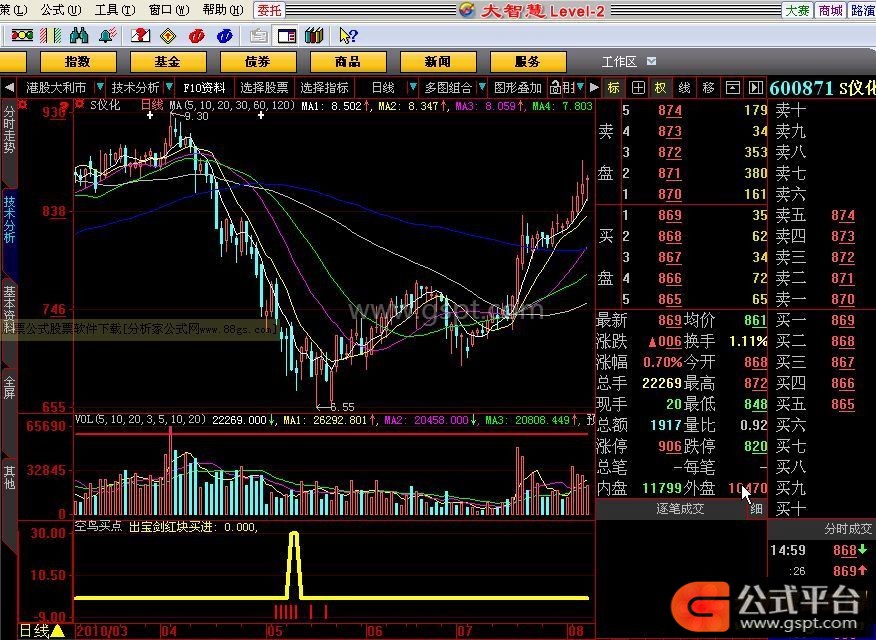Image resolution: width=876 pixels, height=640 pixels.
Task: Toggle the window layout panel icon
Action: [x=287, y=36]
